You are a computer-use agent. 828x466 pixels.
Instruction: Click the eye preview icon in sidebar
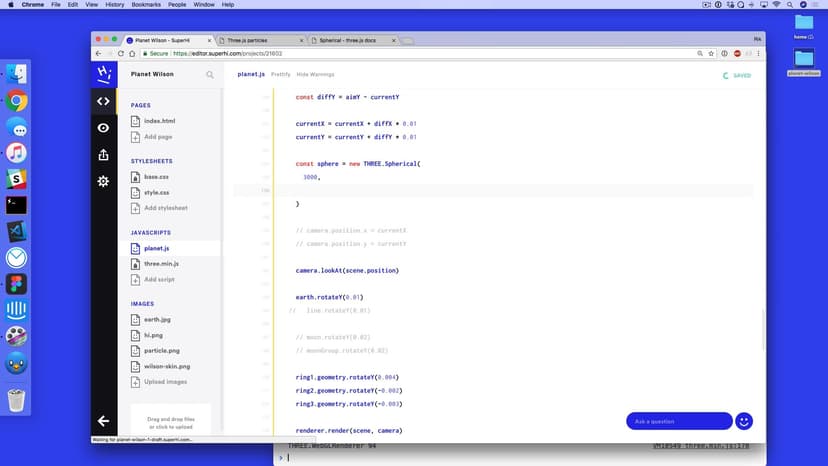click(103, 128)
